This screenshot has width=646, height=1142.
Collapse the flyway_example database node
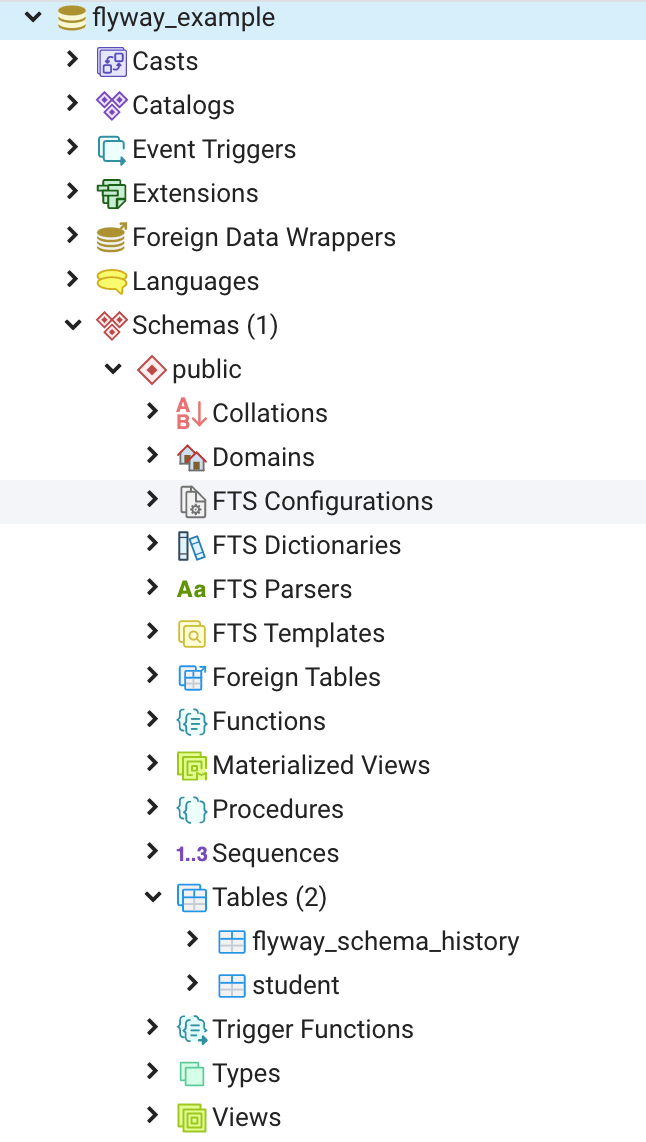(x=33, y=18)
